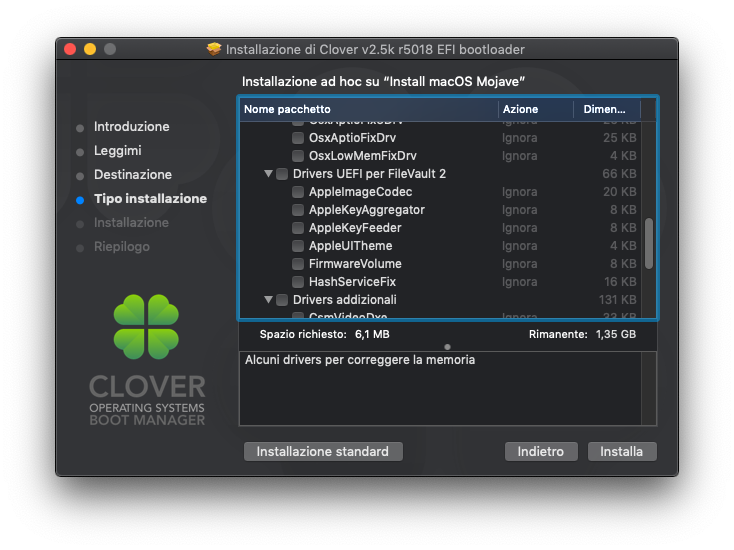Click the package list scrollbar thumb

[649, 243]
